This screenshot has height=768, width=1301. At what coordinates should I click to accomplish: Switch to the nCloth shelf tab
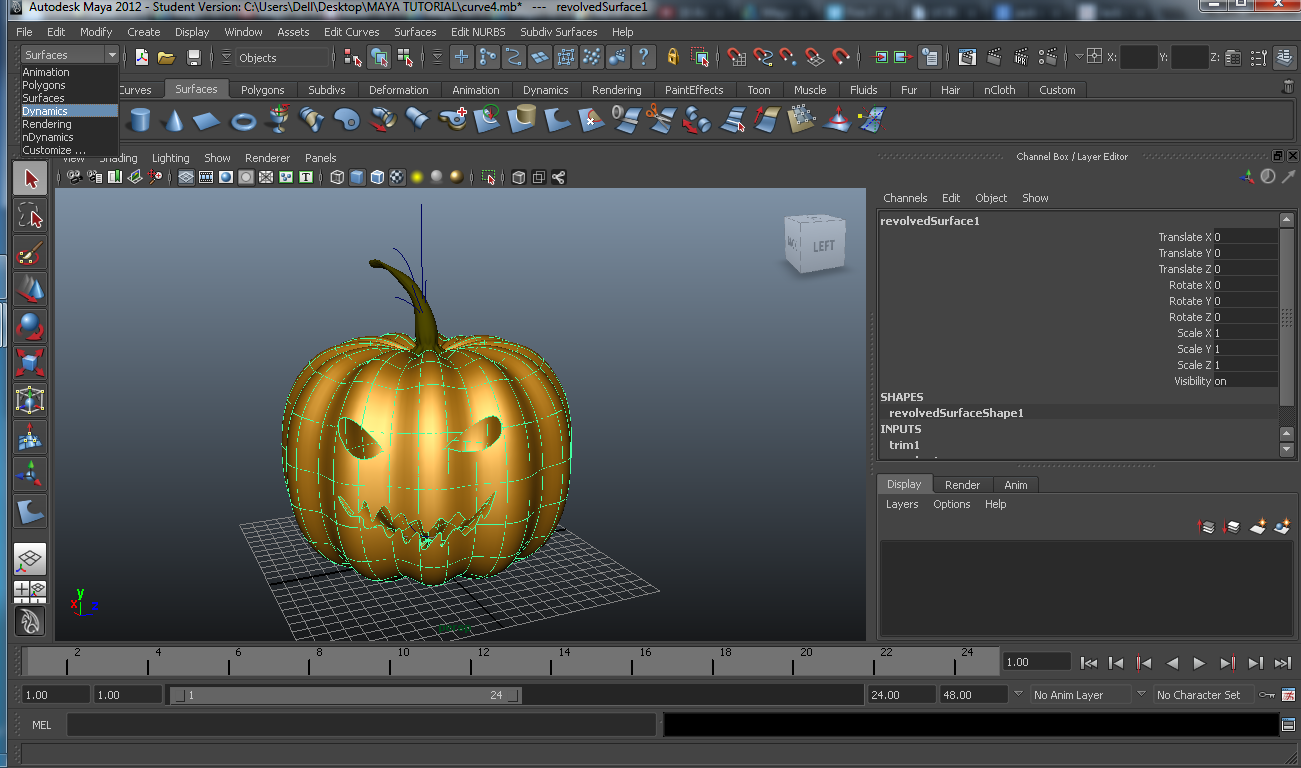[999, 90]
